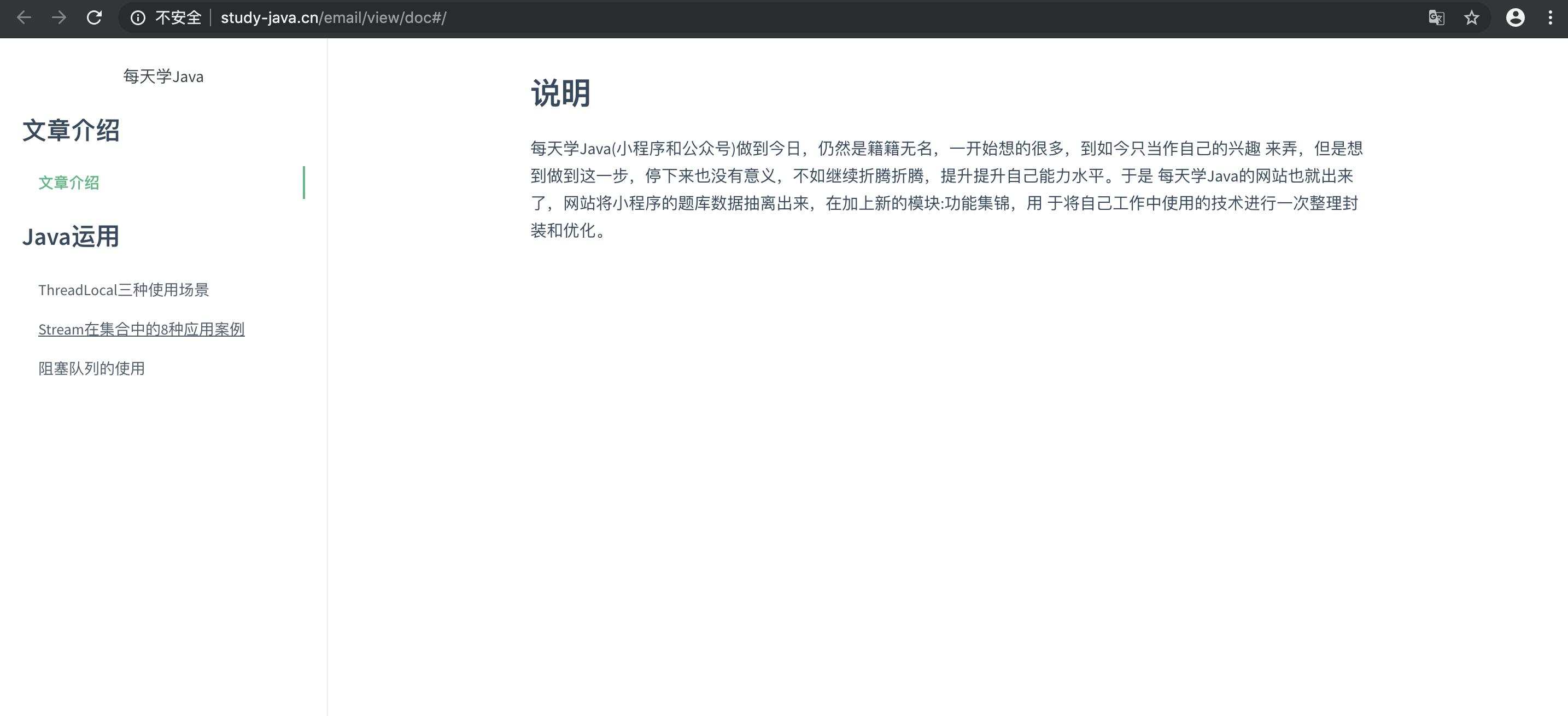This screenshot has height=716, width=1568.
Task: Select the Java运用 section heading in sidebar
Action: (71, 237)
